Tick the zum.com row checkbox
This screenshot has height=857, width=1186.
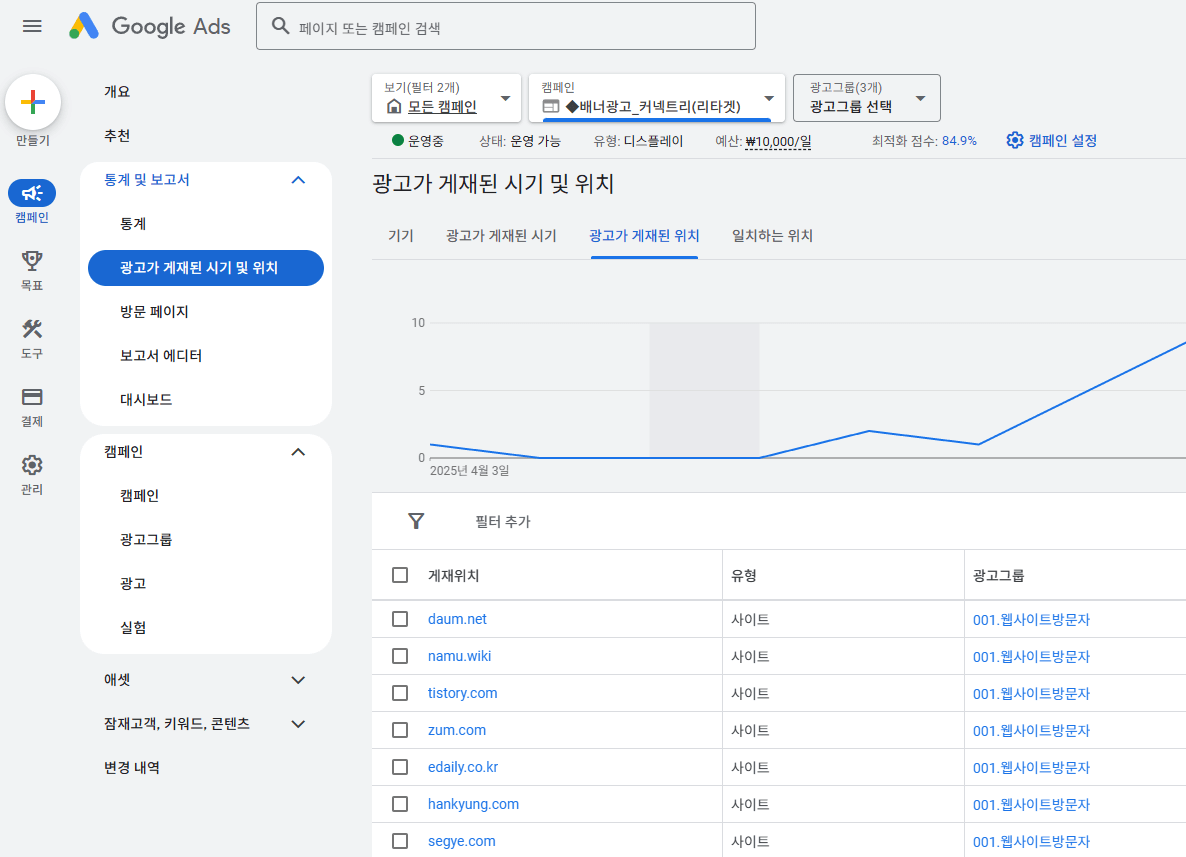400,730
